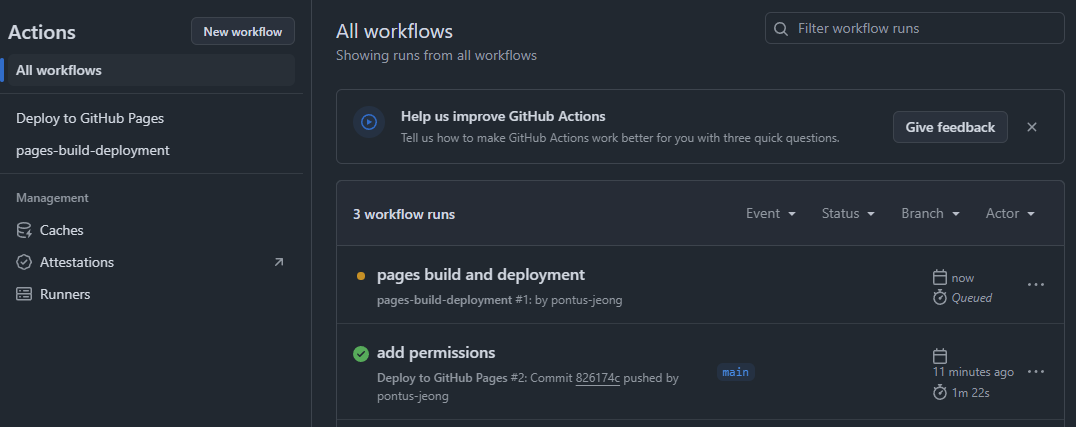Click calendar icon above '11 minutes ago'
Image resolution: width=1076 pixels, height=427 pixels.
pyautogui.click(x=940, y=356)
